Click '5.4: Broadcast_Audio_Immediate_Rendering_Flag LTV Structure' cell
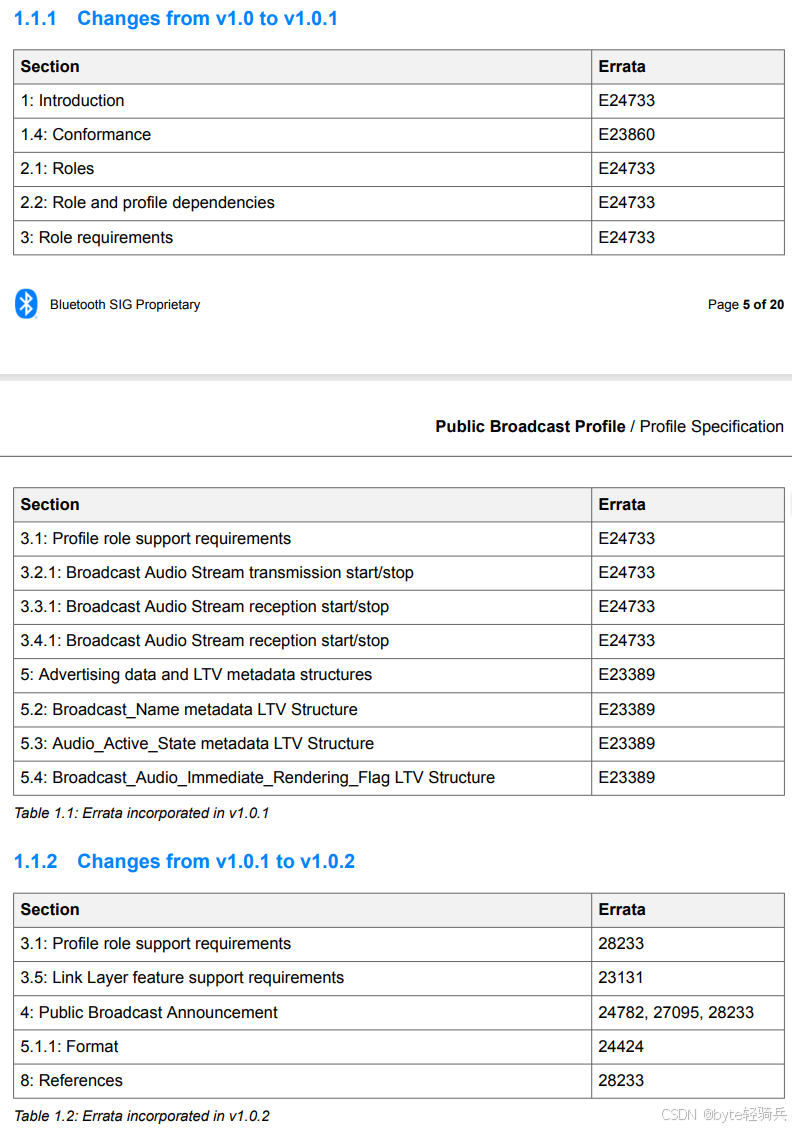This screenshot has width=792, height=1128. coord(302,778)
